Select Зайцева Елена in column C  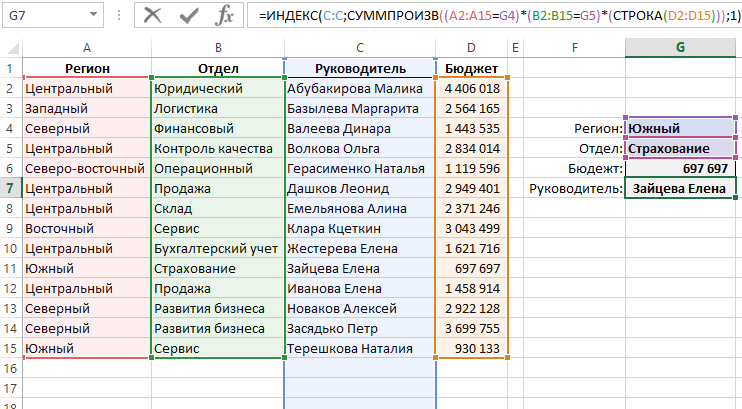tap(360, 268)
